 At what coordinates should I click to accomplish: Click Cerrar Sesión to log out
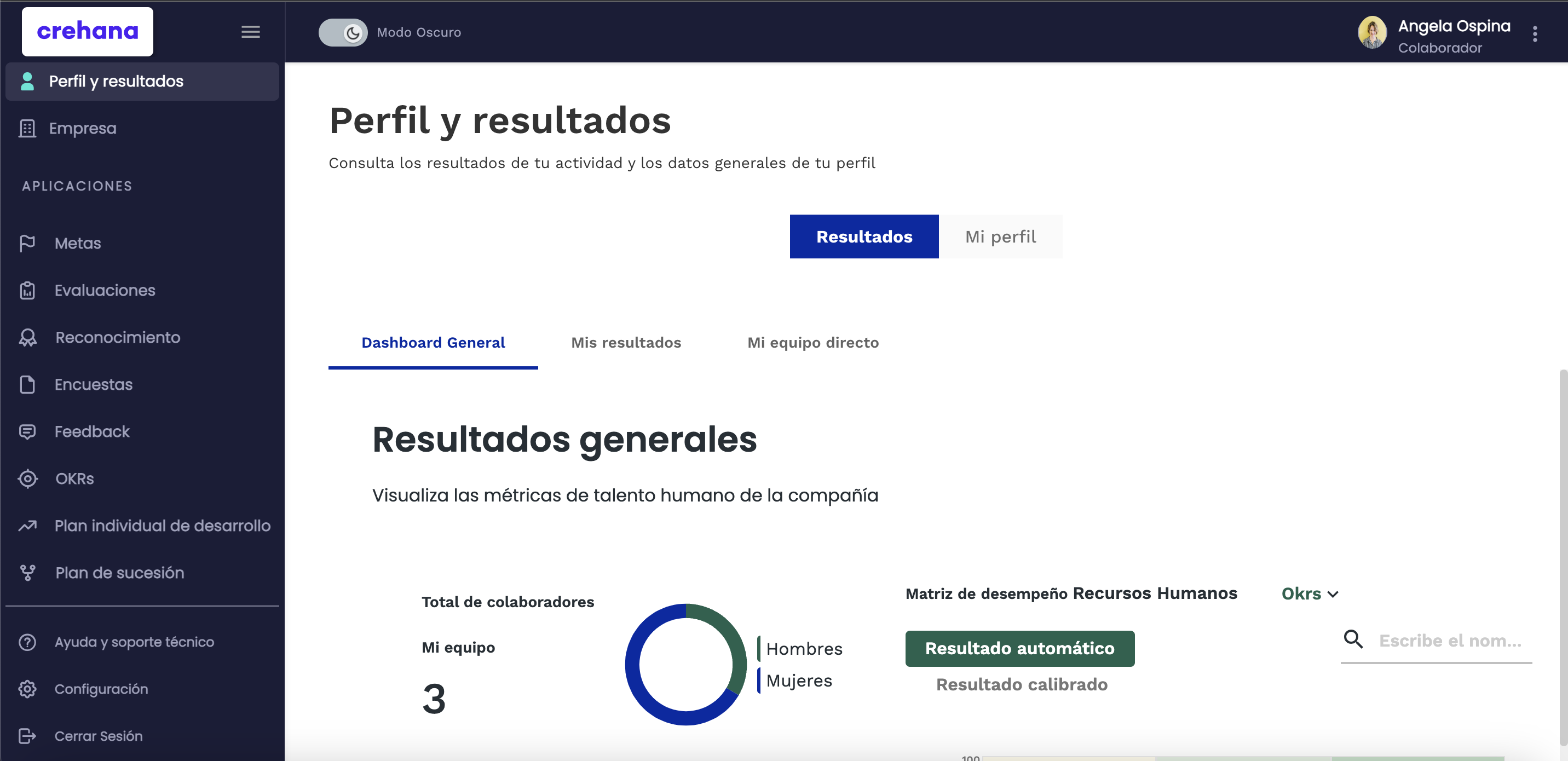coord(97,735)
